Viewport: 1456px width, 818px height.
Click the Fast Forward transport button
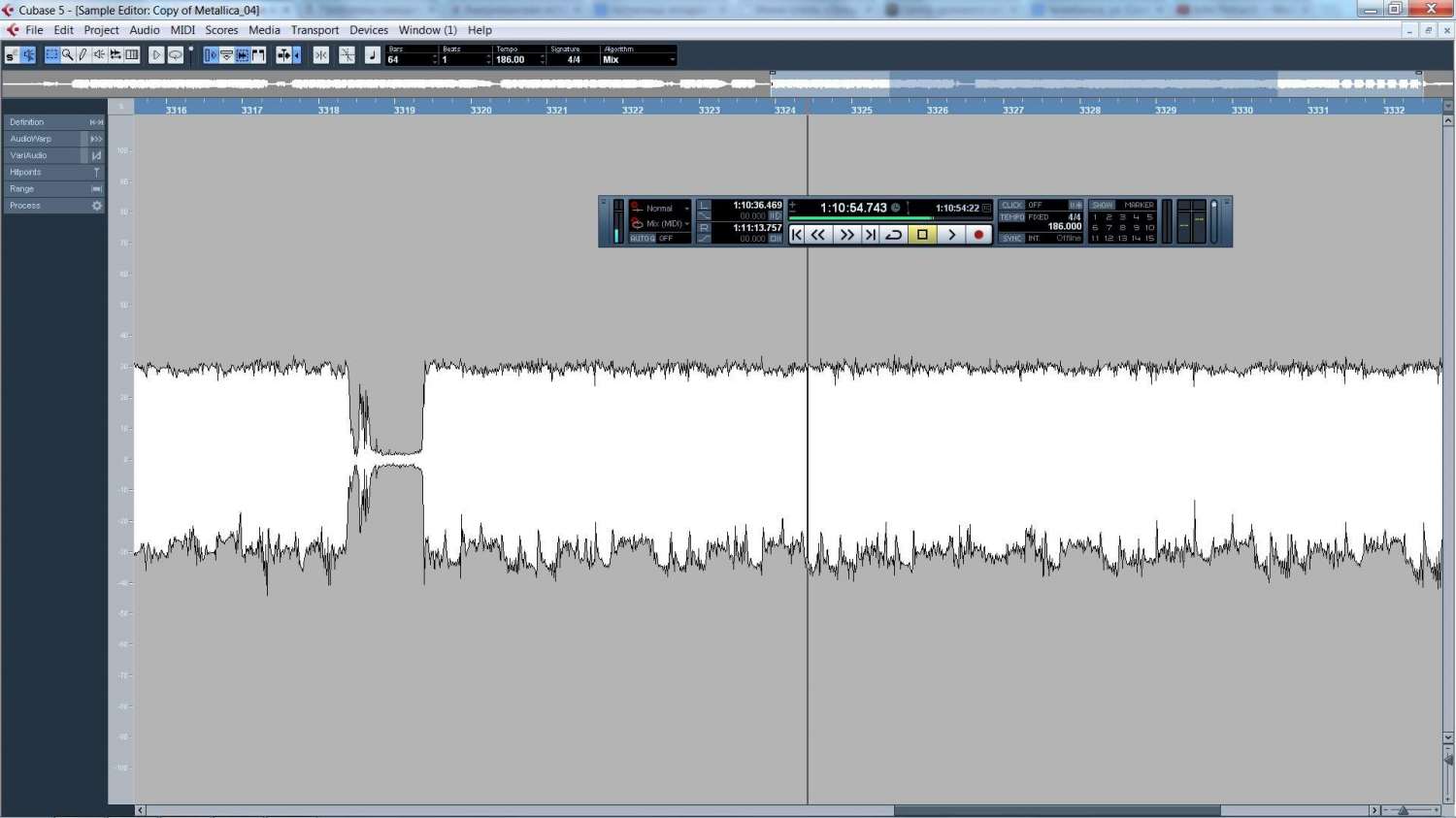point(846,235)
